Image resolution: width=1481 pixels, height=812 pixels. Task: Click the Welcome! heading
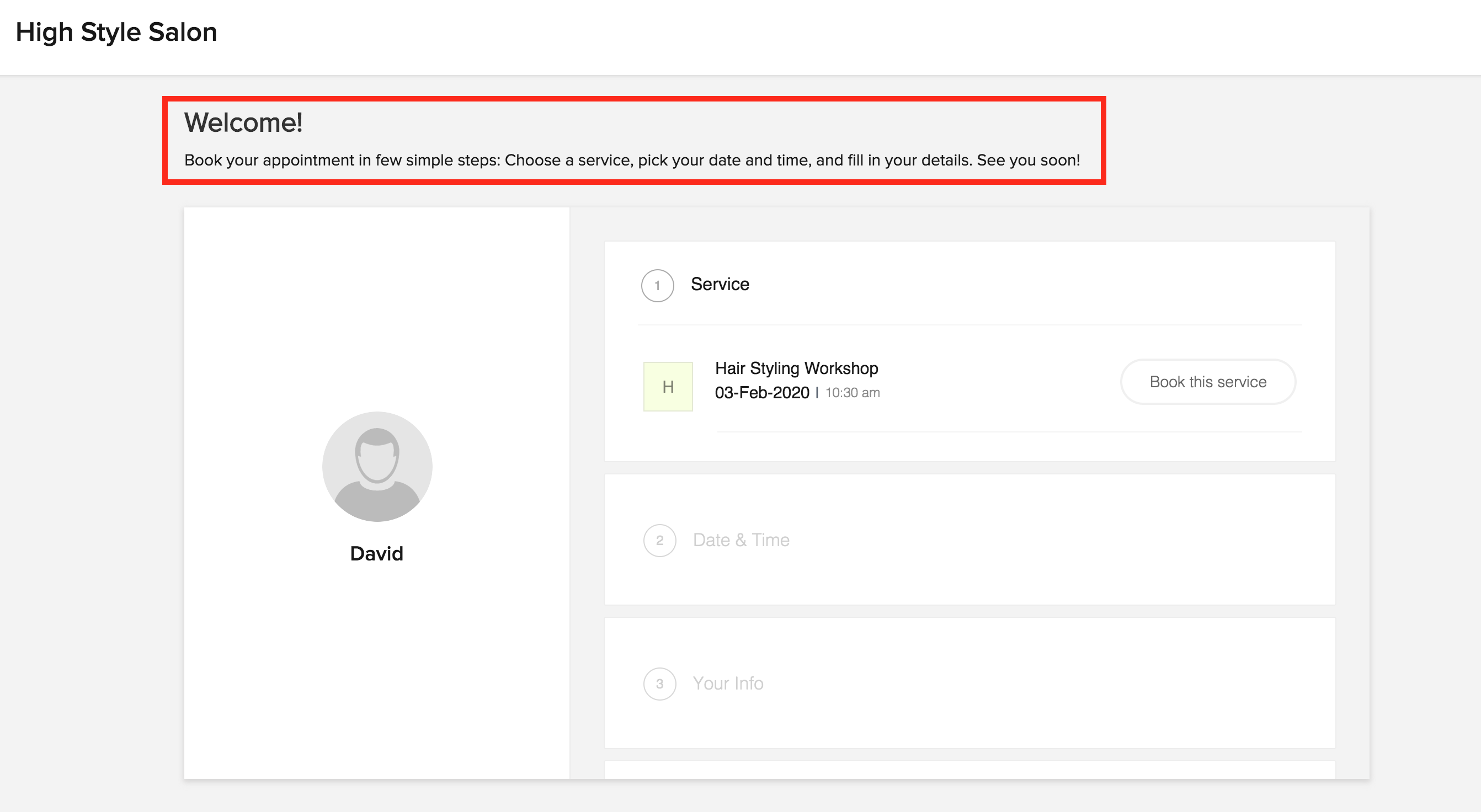tap(243, 122)
